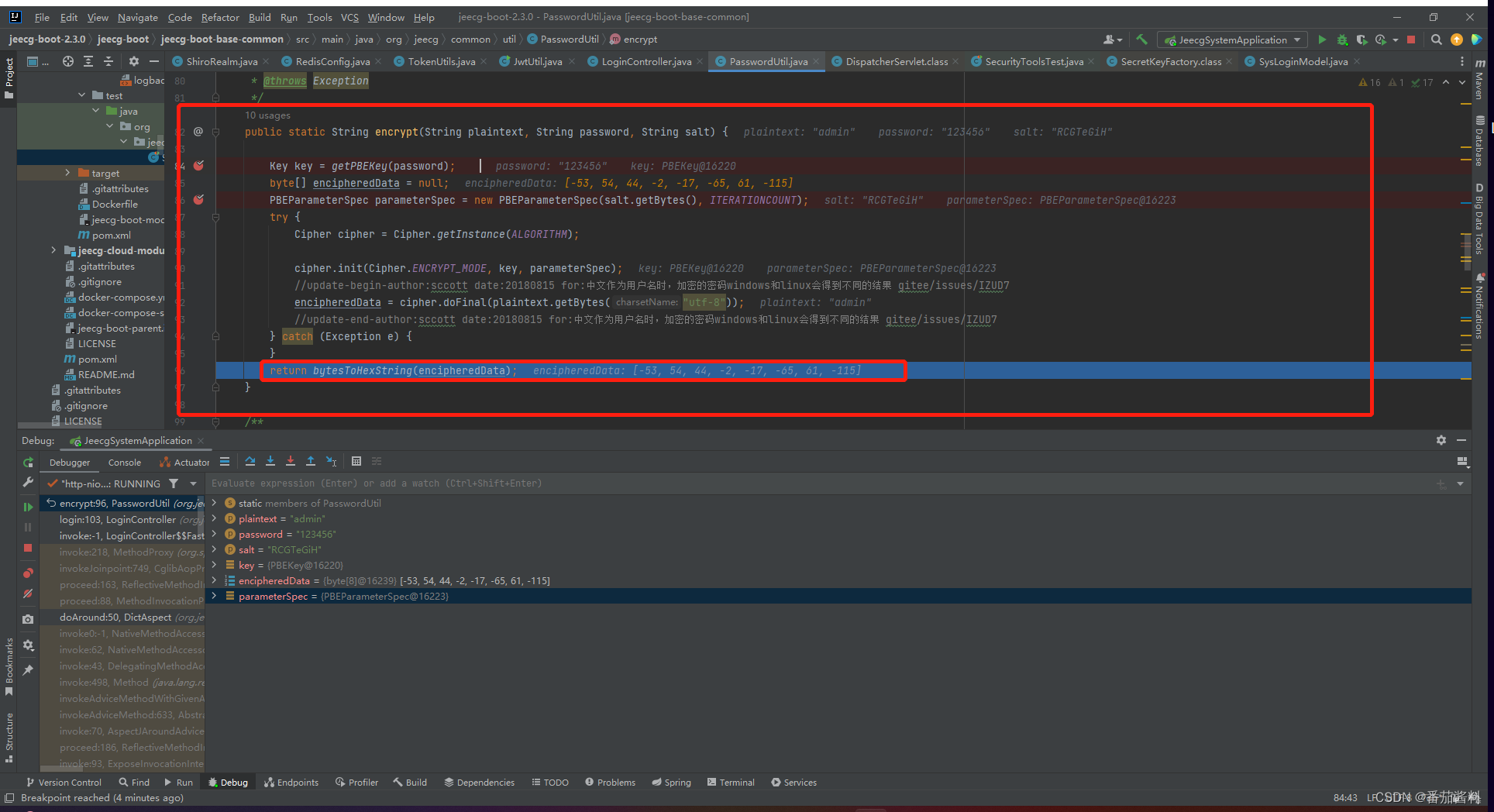Go to next highlighted error down arrow
1494x812 pixels.
[x=1462, y=82]
